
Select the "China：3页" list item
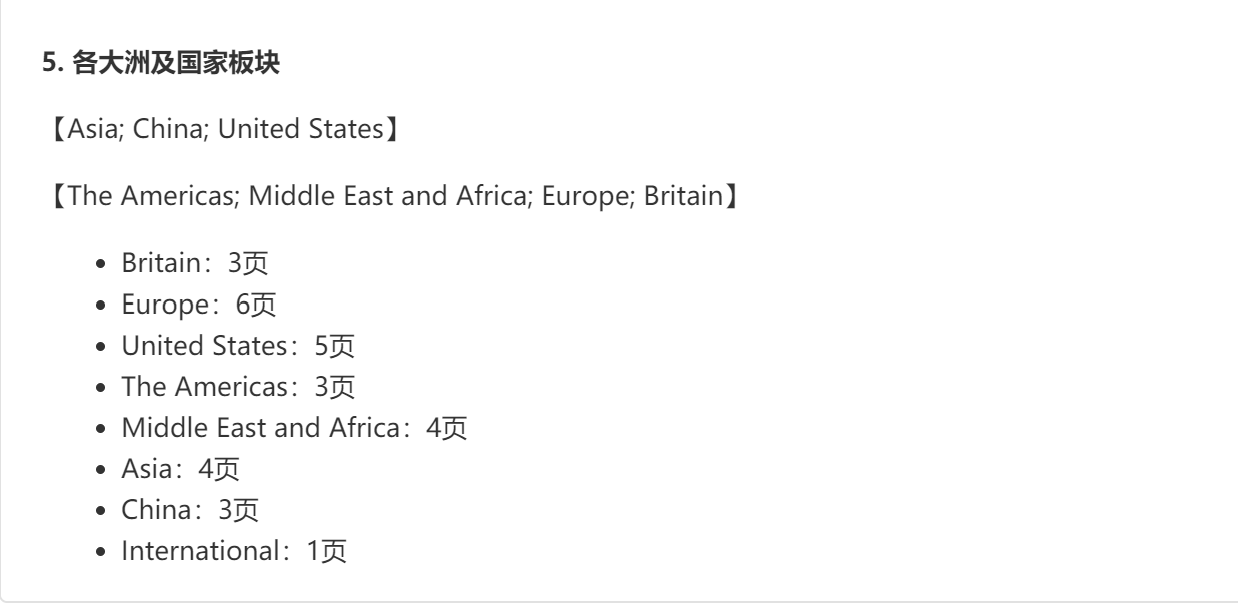pos(189,509)
